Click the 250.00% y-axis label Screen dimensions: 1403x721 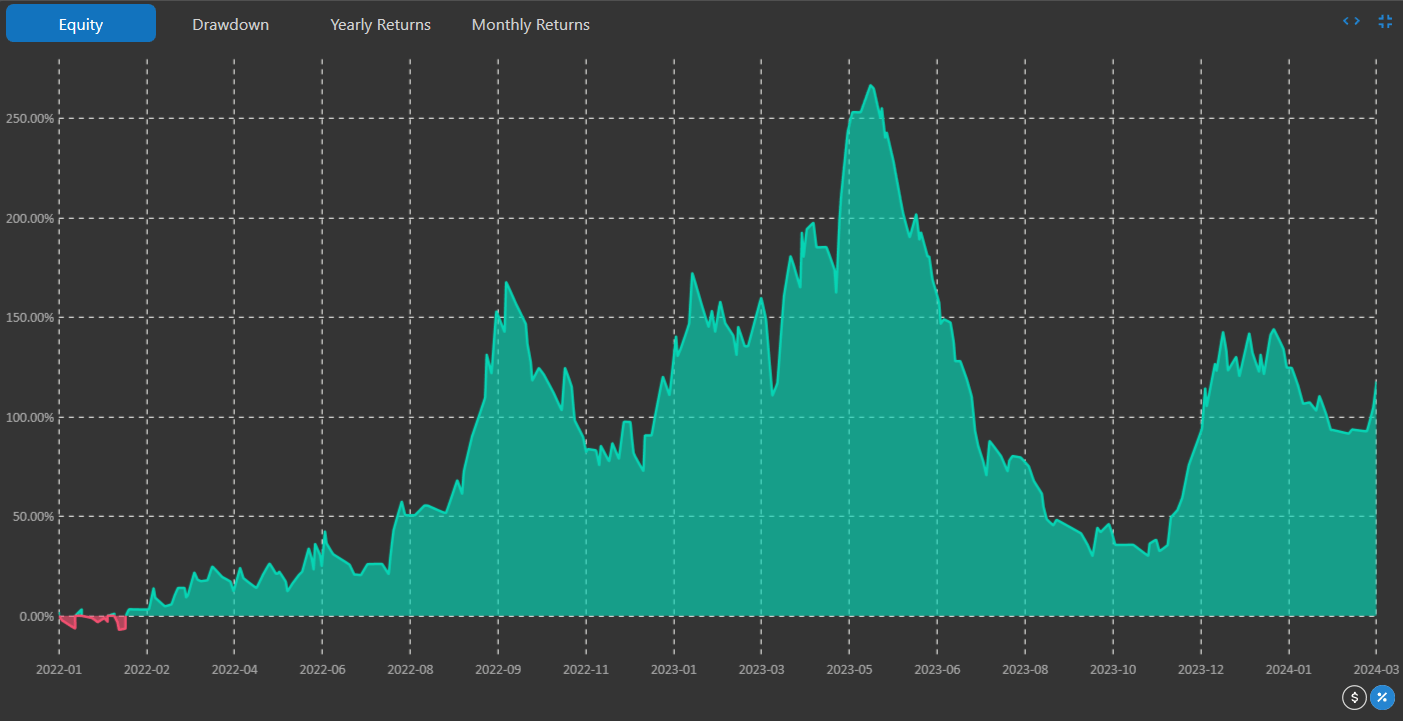pyautogui.click(x=29, y=118)
